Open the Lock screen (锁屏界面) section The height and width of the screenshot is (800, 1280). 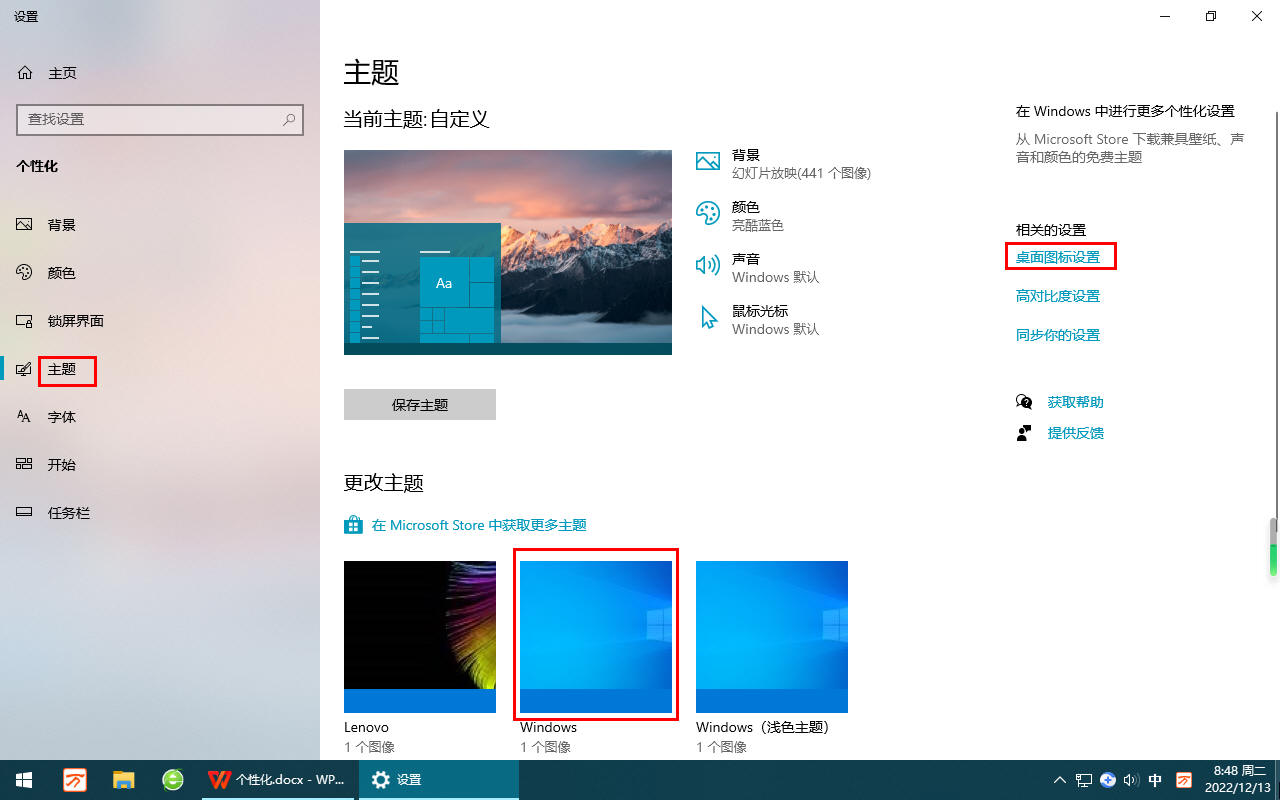[x=76, y=321]
